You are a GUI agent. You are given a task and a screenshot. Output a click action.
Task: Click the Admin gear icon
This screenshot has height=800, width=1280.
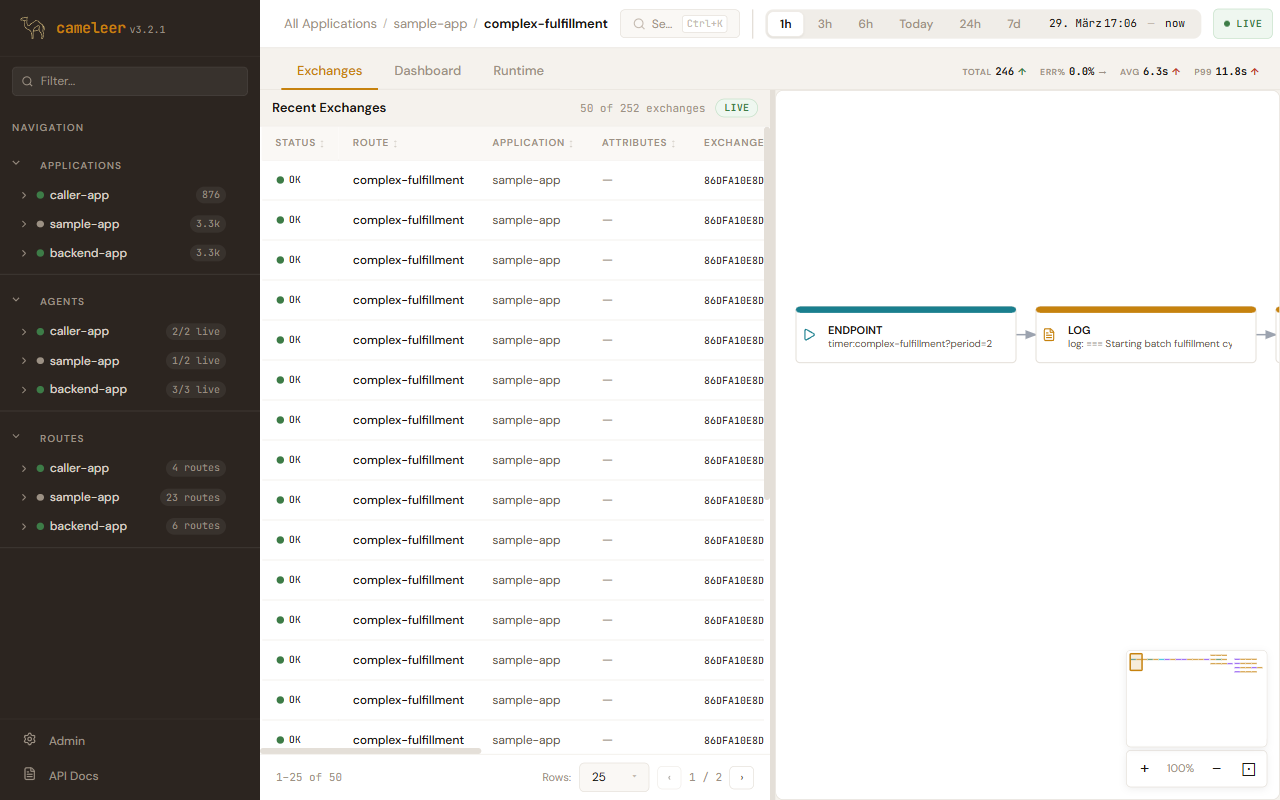(30, 740)
